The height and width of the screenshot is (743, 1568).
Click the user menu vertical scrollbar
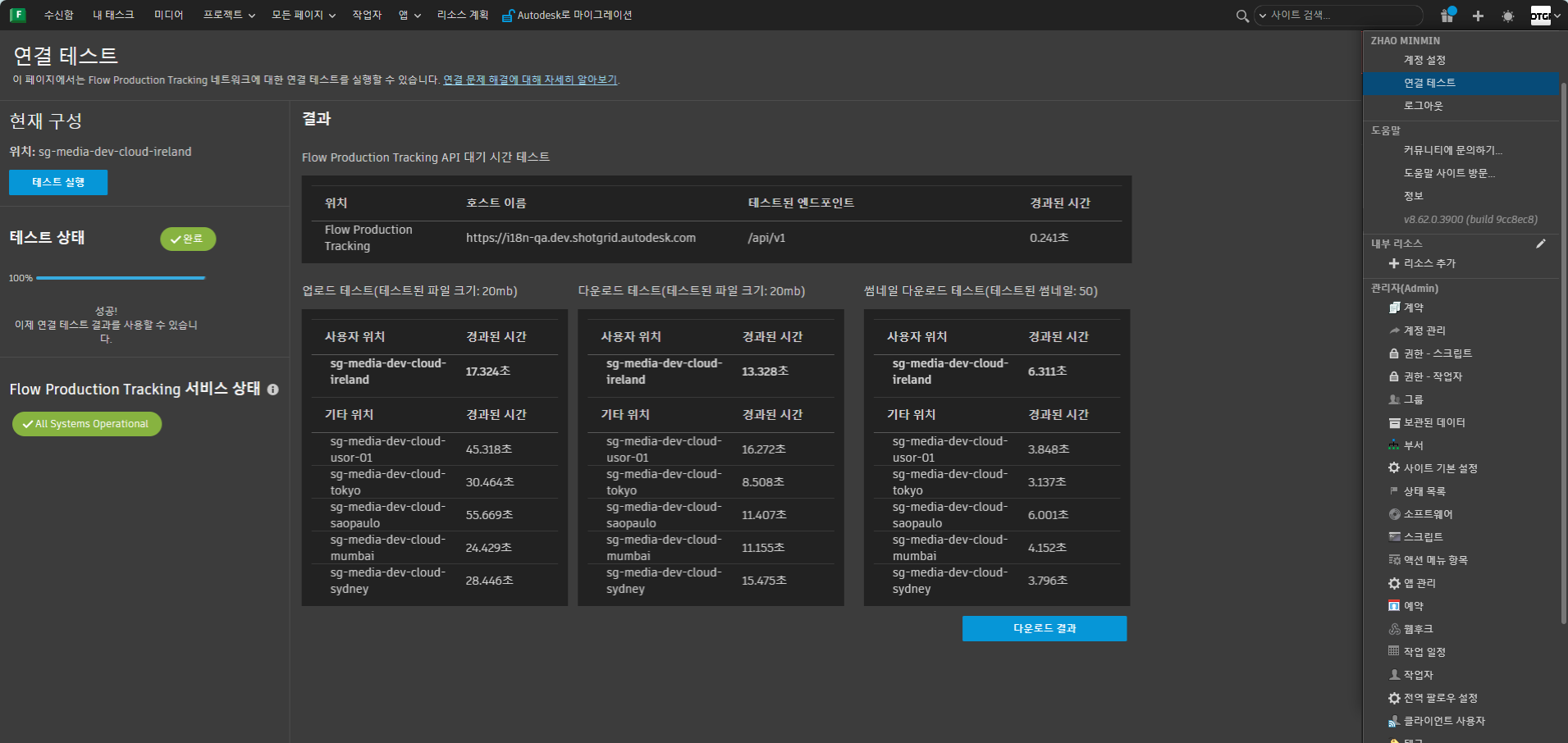coord(1564,353)
